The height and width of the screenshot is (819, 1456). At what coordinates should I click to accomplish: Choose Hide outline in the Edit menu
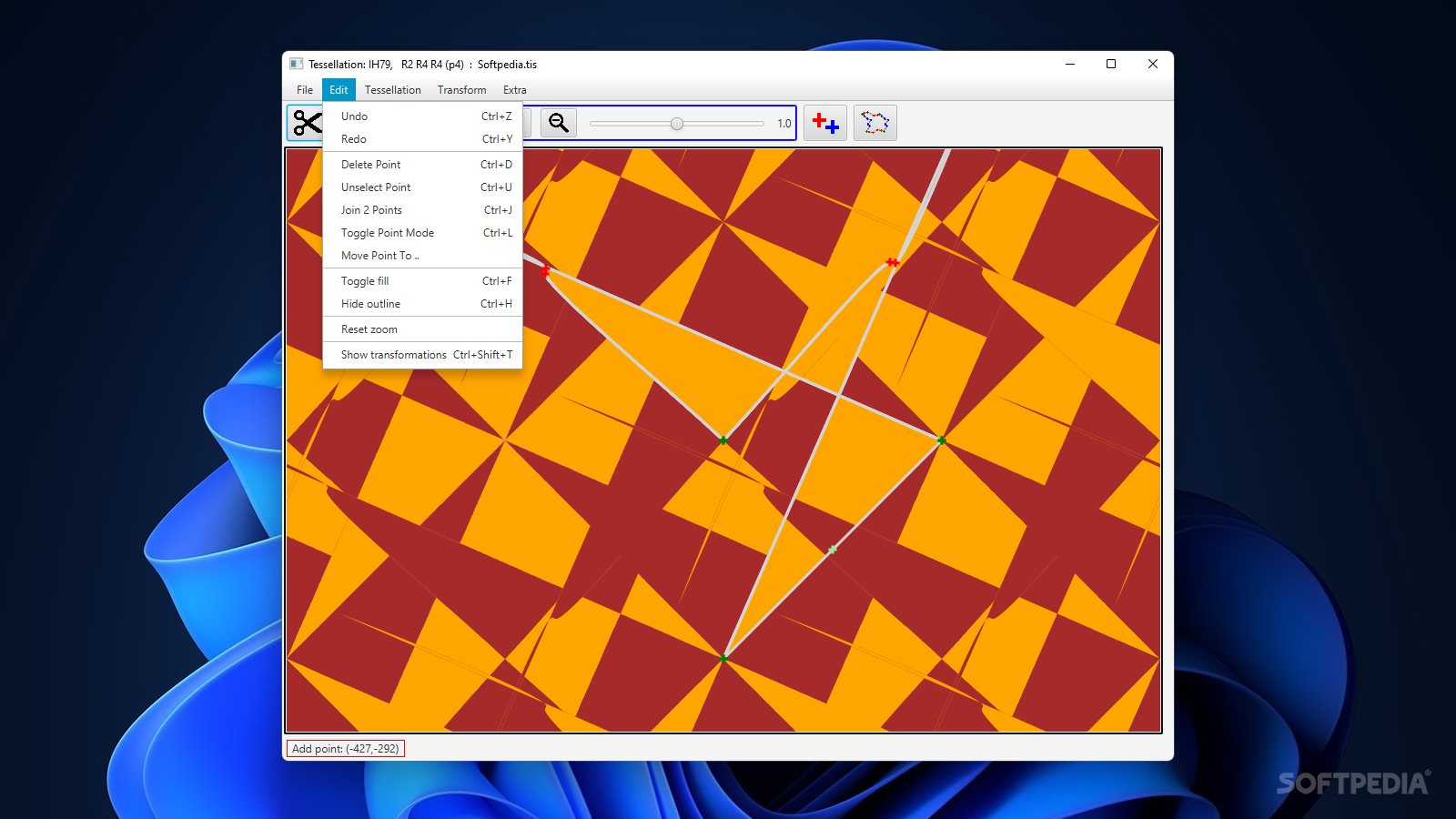tap(423, 304)
